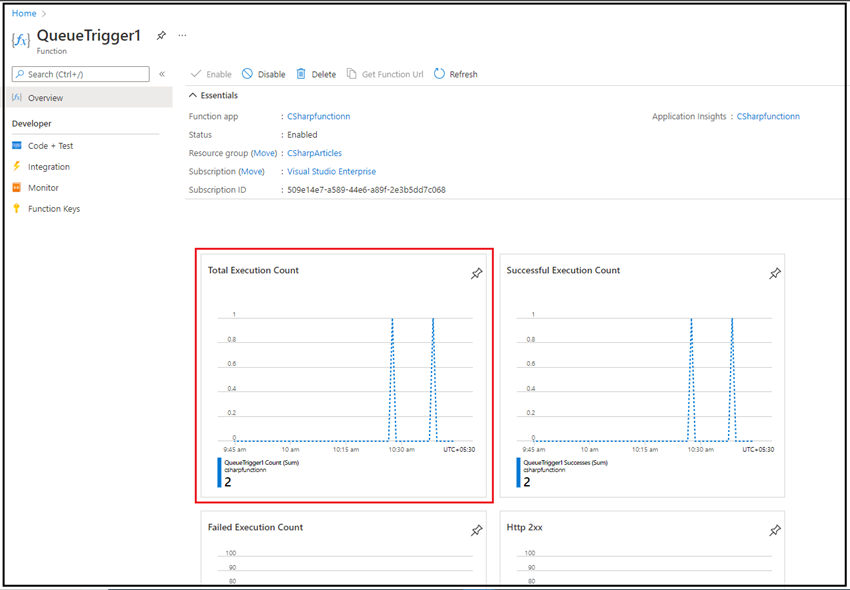Navigate back using the Home breadcrumb

(22, 12)
